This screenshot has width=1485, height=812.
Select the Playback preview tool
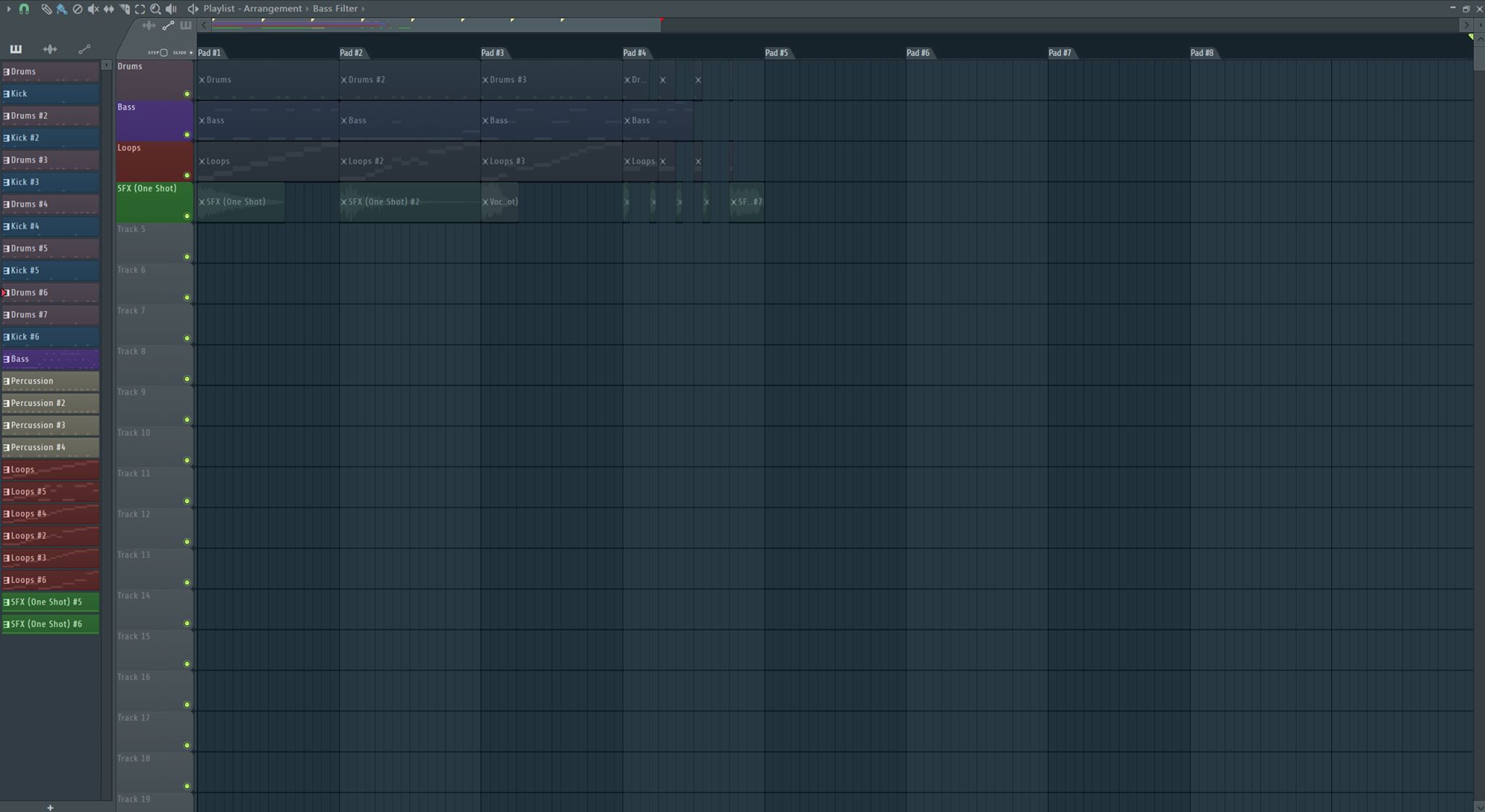[x=171, y=9]
